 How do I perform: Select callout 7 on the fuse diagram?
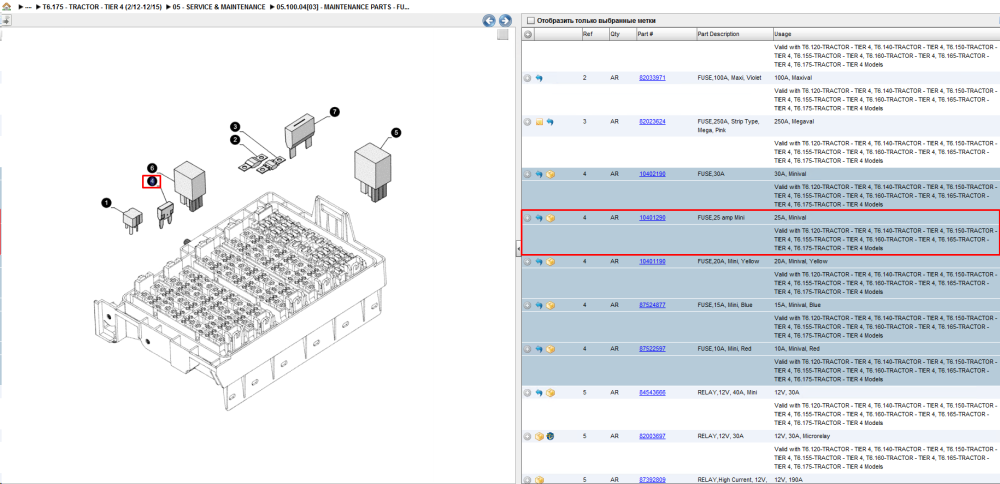[x=335, y=112]
